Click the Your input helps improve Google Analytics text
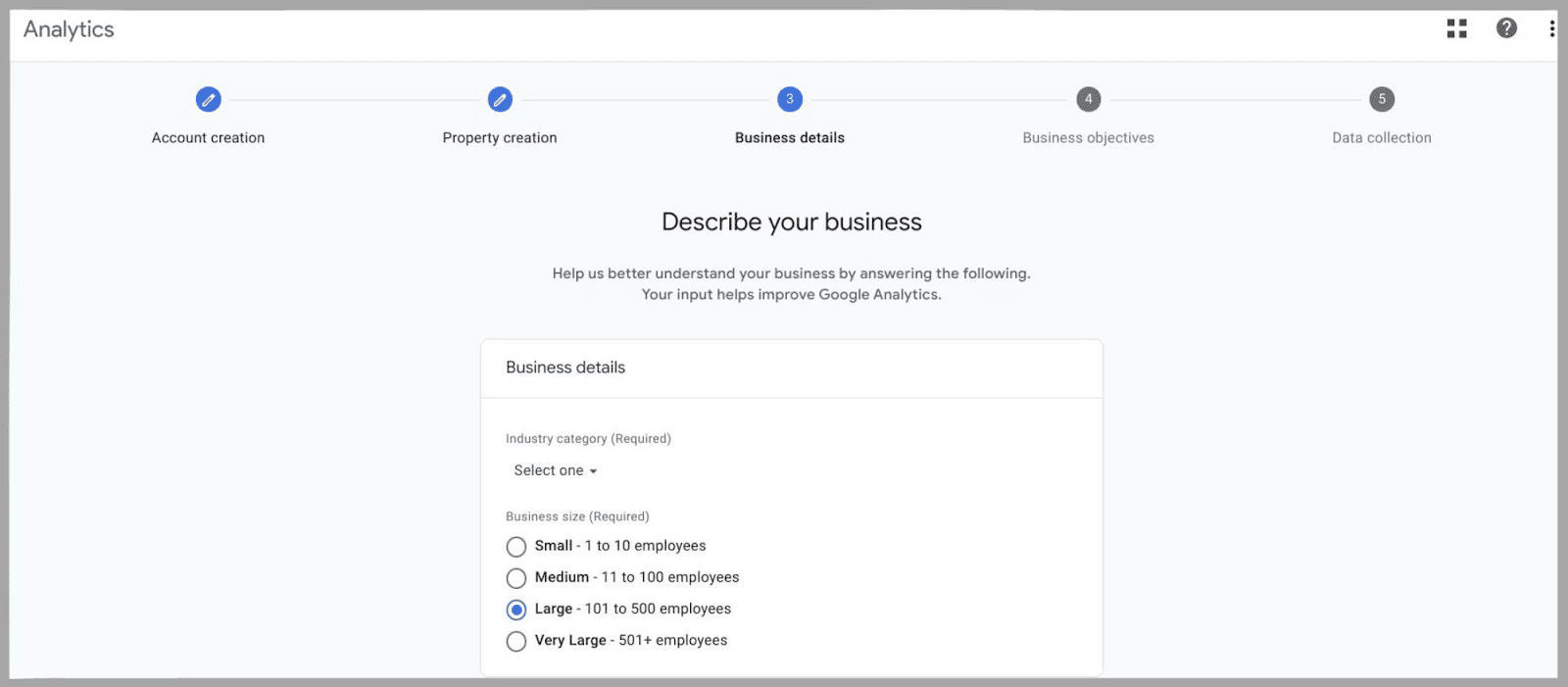The width and height of the screenshot is (1568, 687). point(792,294)
